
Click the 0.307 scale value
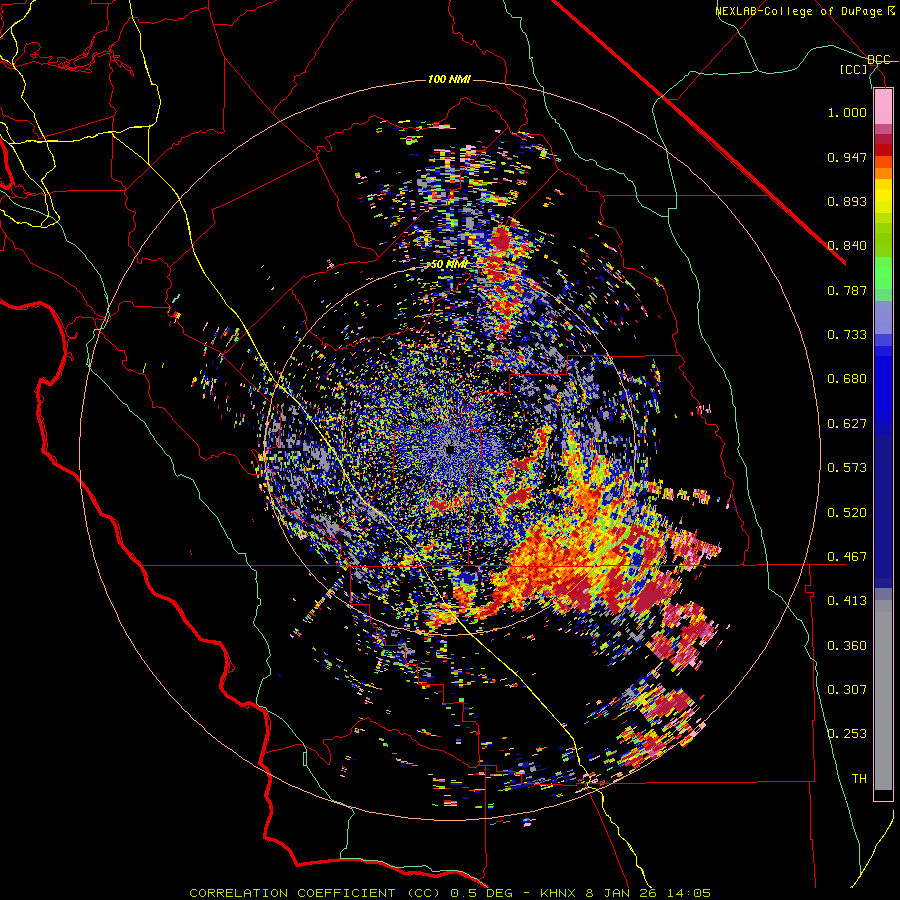[x=847, y=690]
